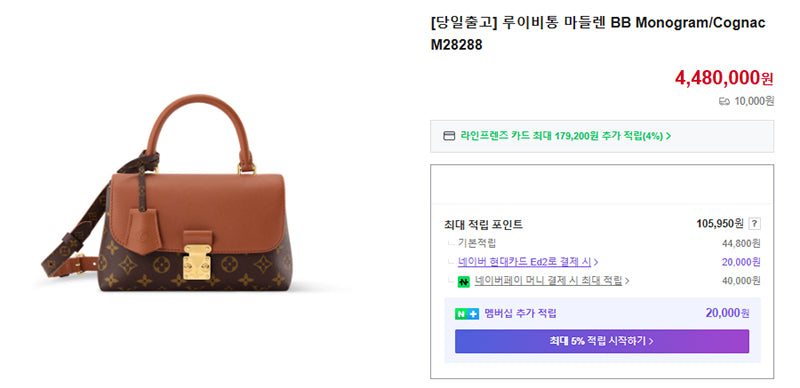This screenshot has height=388, width=800.
Task: Click the Madeleine BB handbag product image
Action: coord(168,194)
